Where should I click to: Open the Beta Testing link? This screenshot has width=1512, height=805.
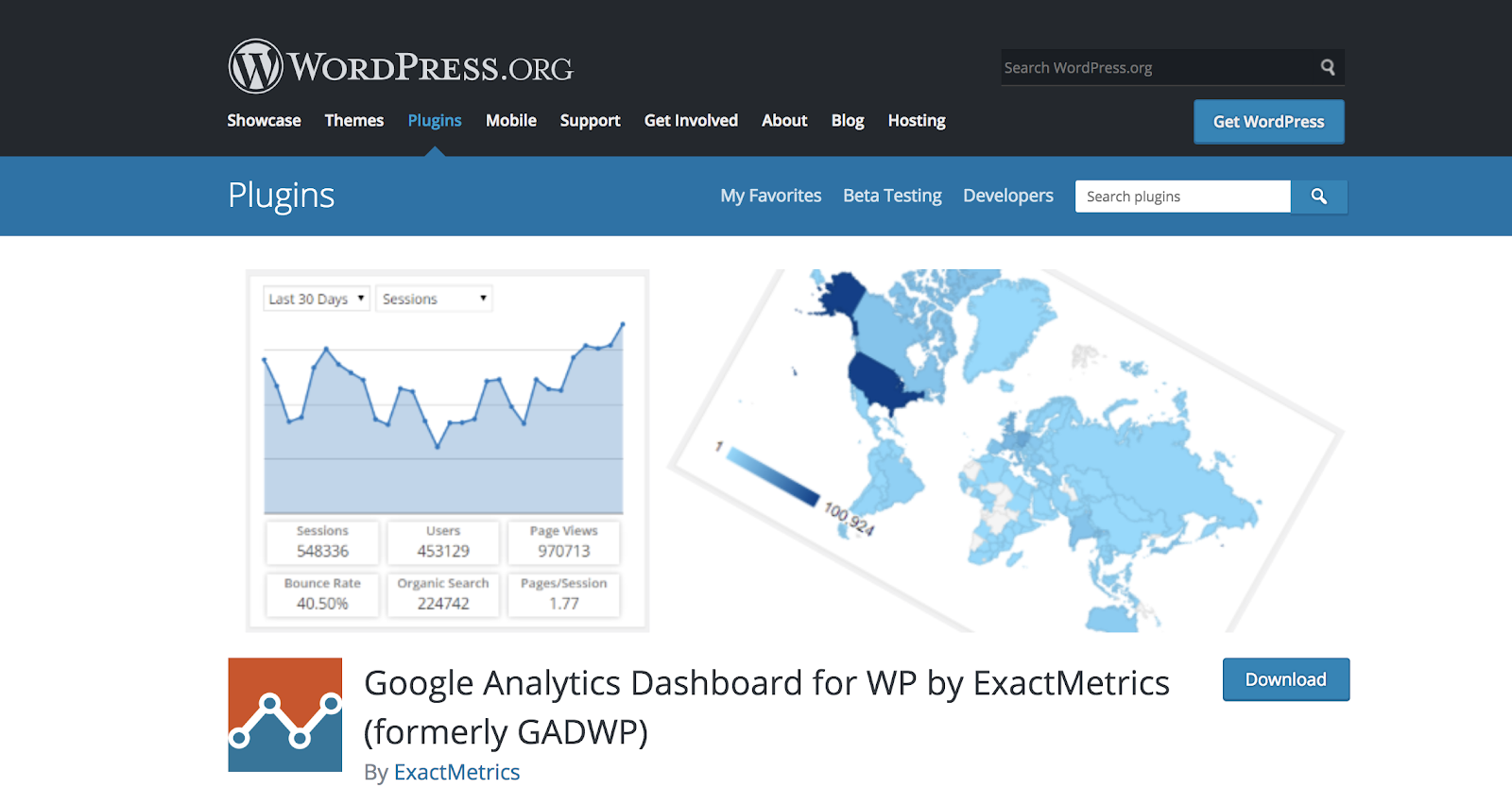[892, 196]
